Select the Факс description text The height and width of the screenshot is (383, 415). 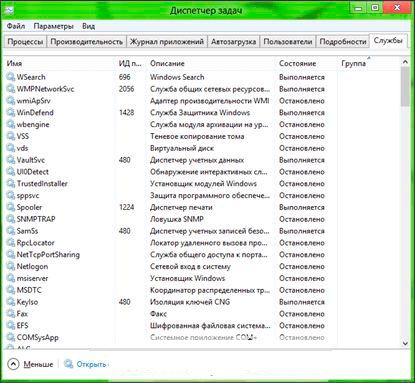point(158,314)
